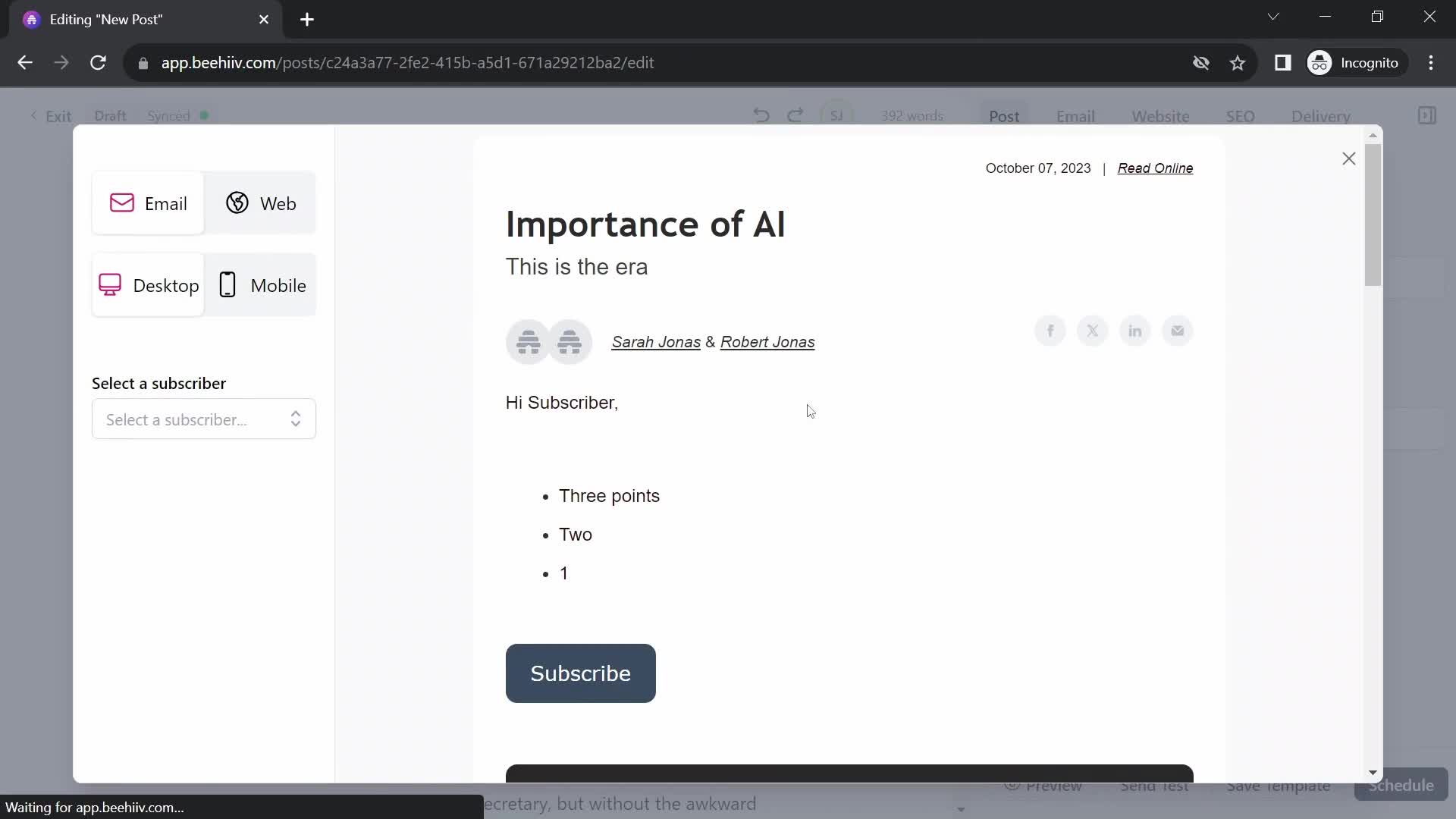
Task: Click the X (Twitter) share icon
Action: point(1092,331)
